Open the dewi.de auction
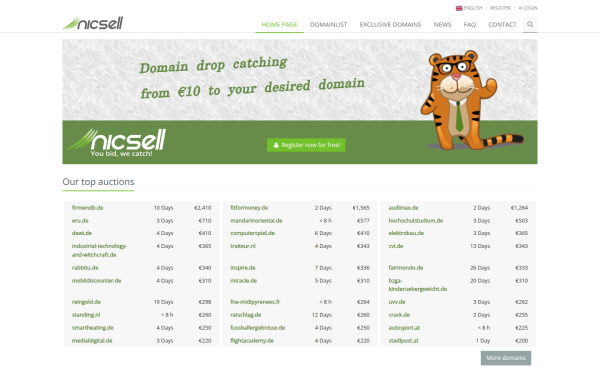Screen dimensions: 600x375 (x=82, y=233)
